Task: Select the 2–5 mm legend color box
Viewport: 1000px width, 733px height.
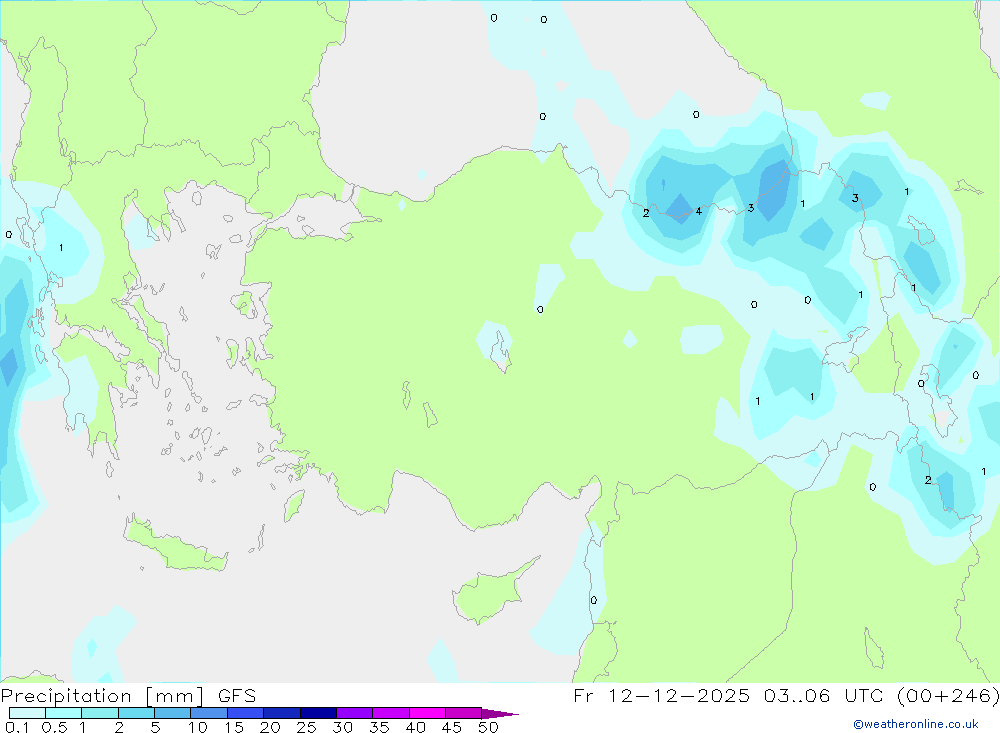Action: coord(136,713)
